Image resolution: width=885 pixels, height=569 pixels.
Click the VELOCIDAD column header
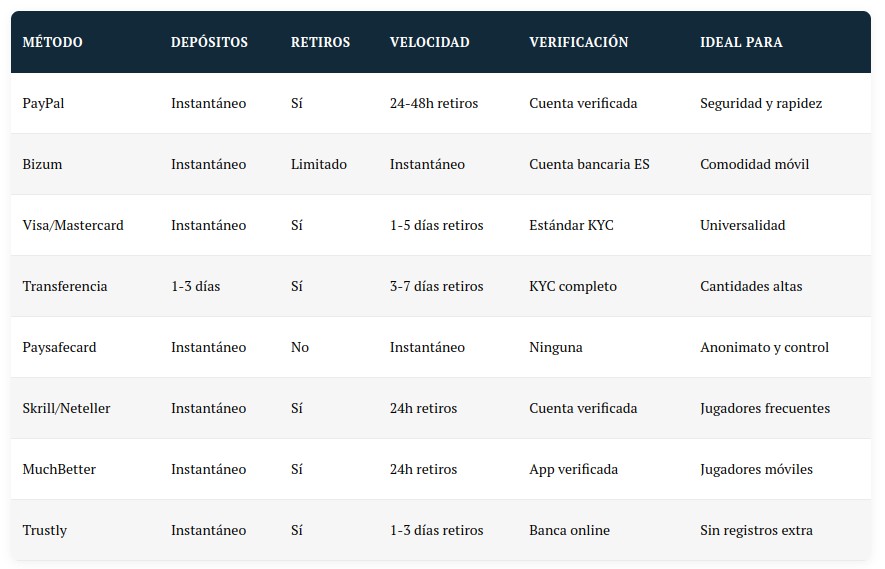429,42
